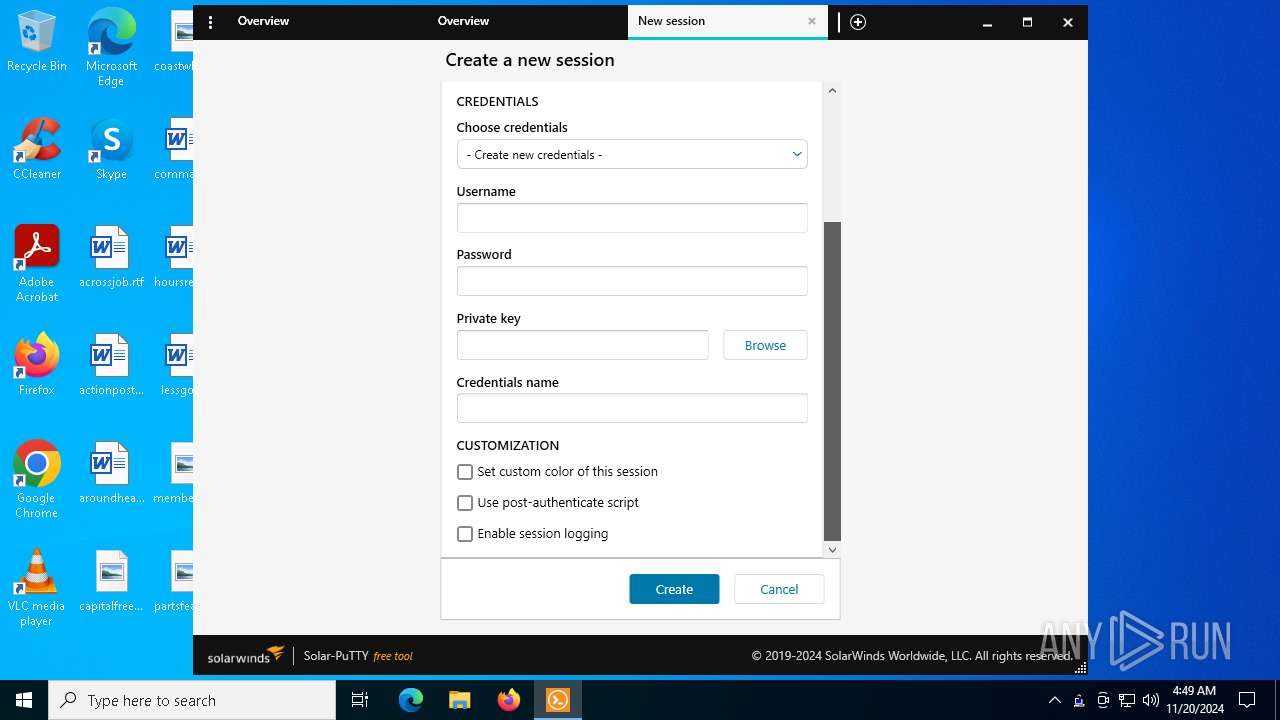Add a new tab with the plus icon

[858, 22]
